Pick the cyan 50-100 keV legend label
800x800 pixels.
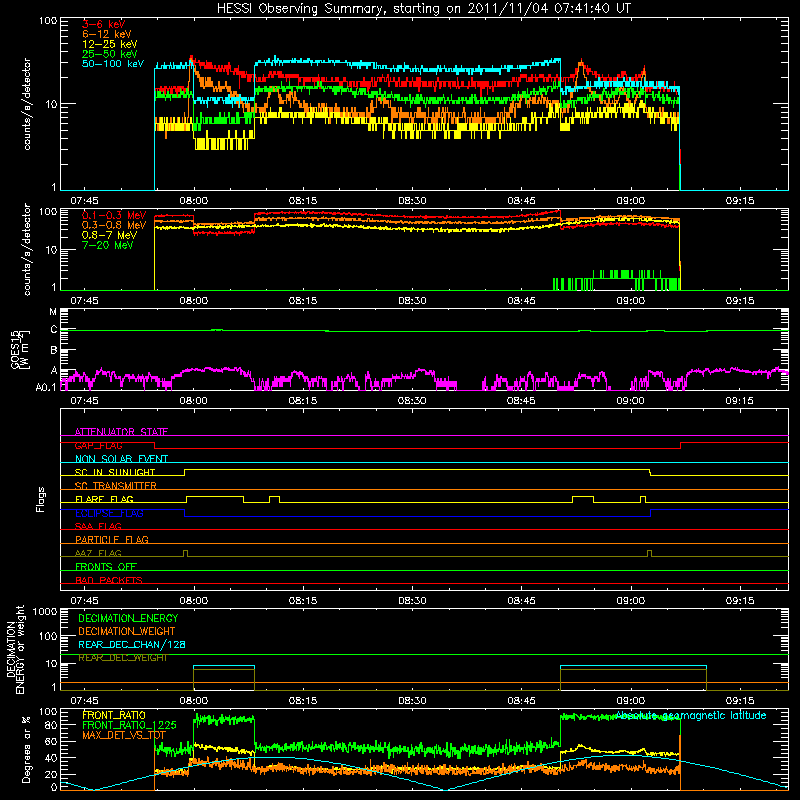tap(113, 64)
